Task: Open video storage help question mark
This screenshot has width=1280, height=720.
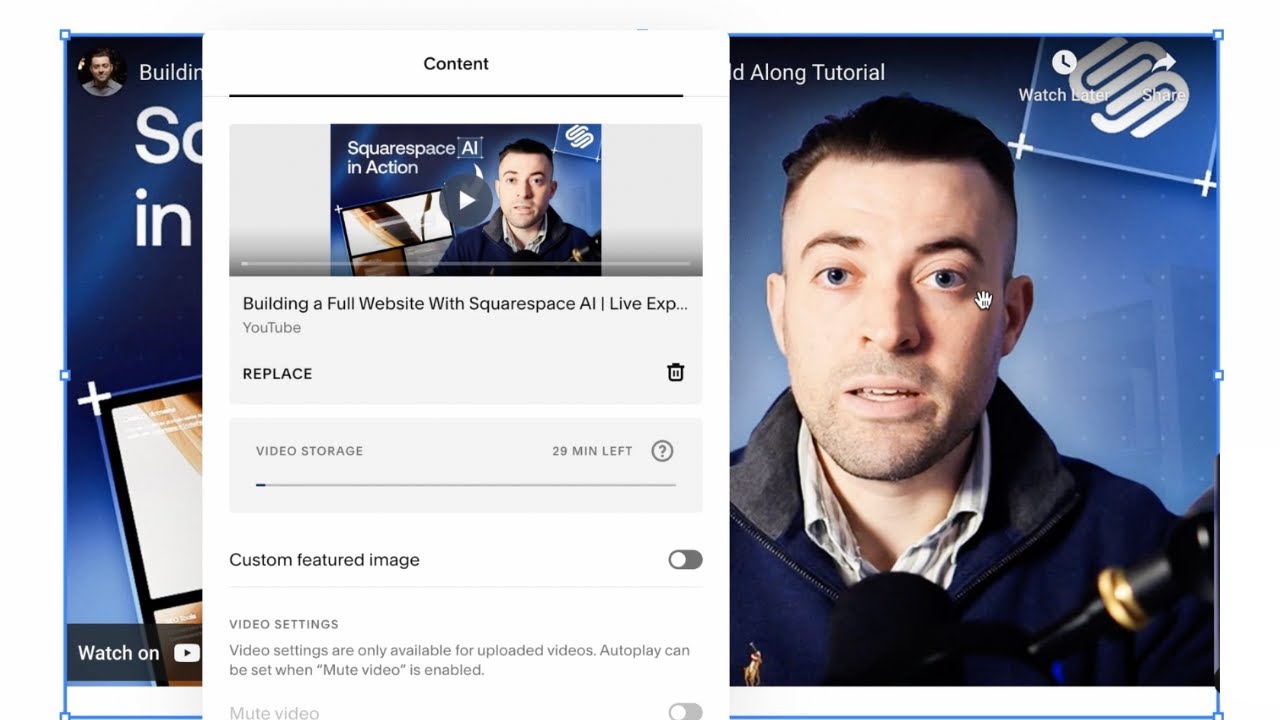Action: tap(662, 451)
